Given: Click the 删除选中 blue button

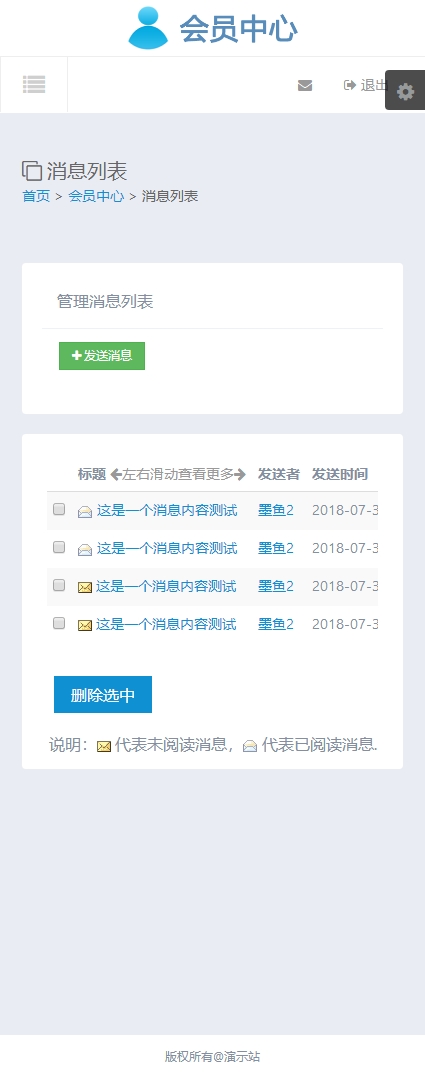Looking at the screenshot, I should [x=103, y=694].
